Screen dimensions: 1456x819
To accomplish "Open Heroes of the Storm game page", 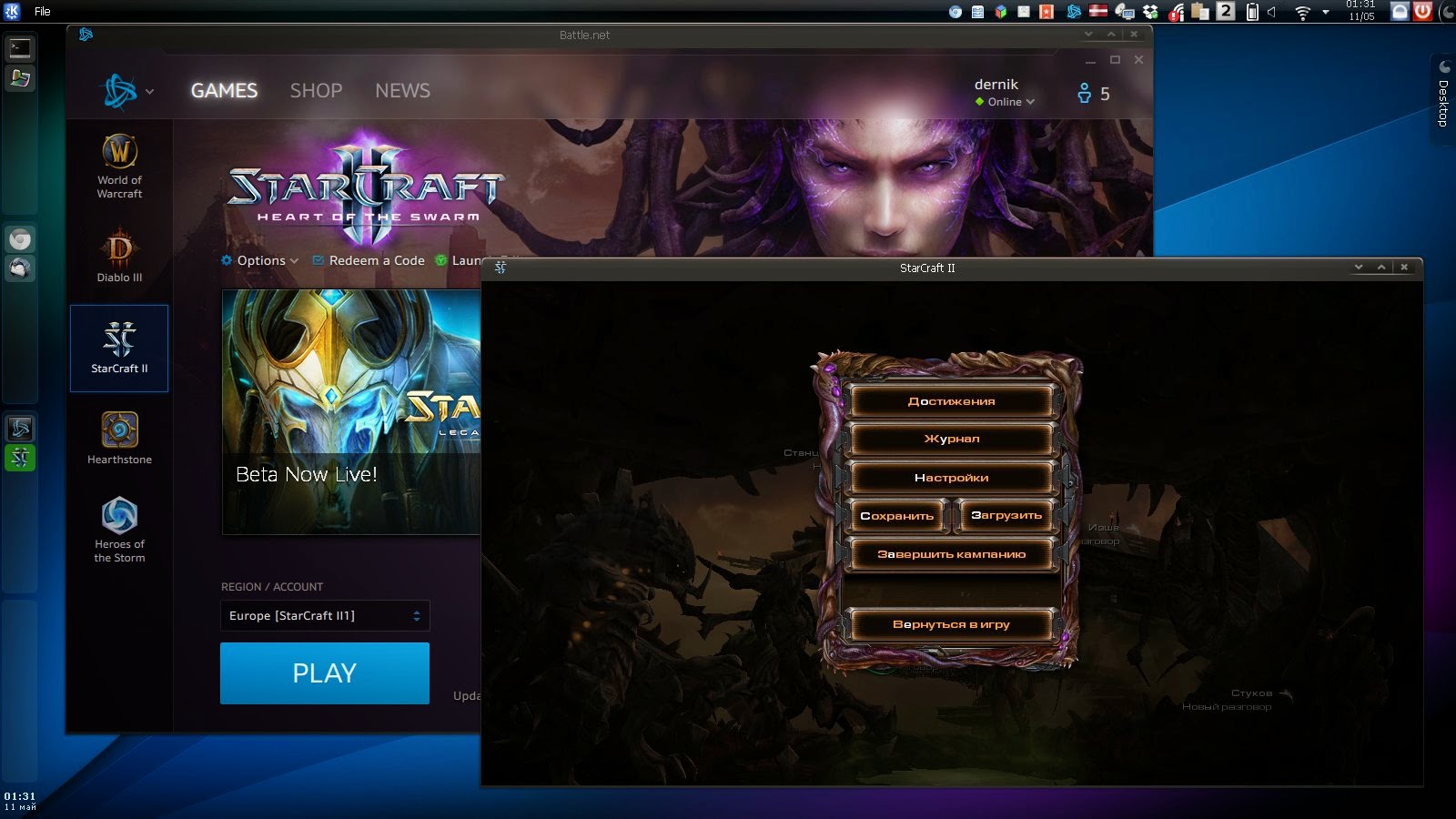I will click(119, 530).
